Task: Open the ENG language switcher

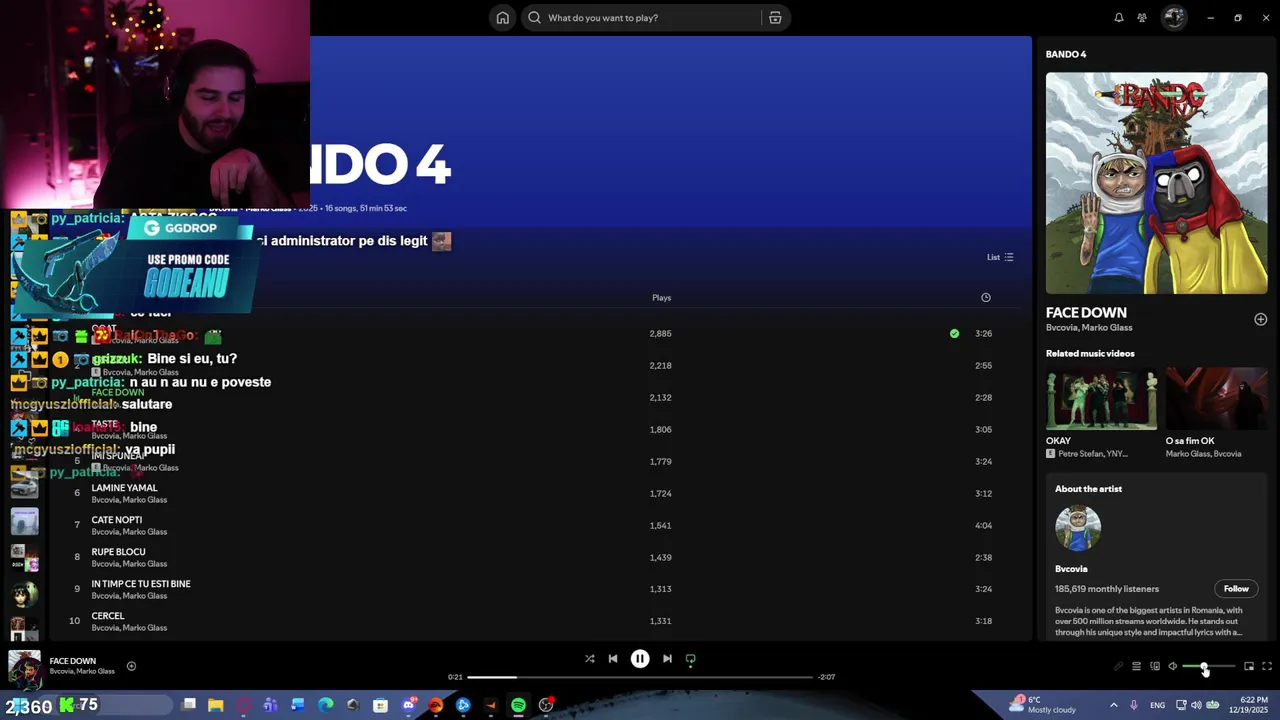Action: [1157, 705]
